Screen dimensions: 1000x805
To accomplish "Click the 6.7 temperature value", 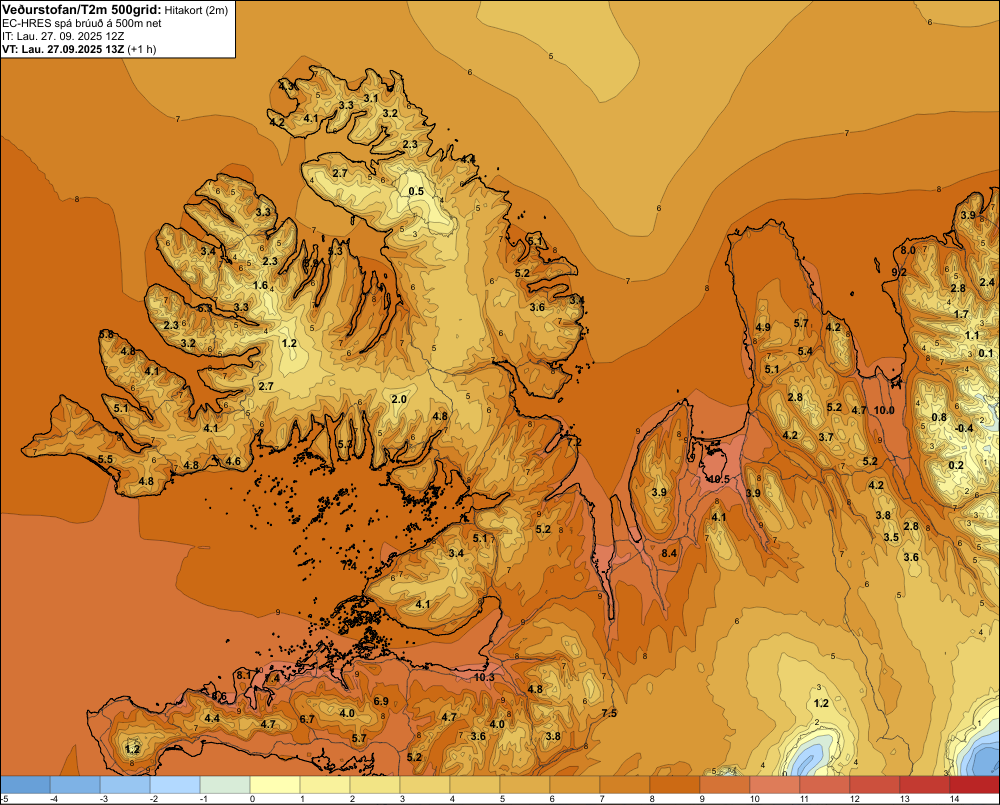I will (307, 719).
